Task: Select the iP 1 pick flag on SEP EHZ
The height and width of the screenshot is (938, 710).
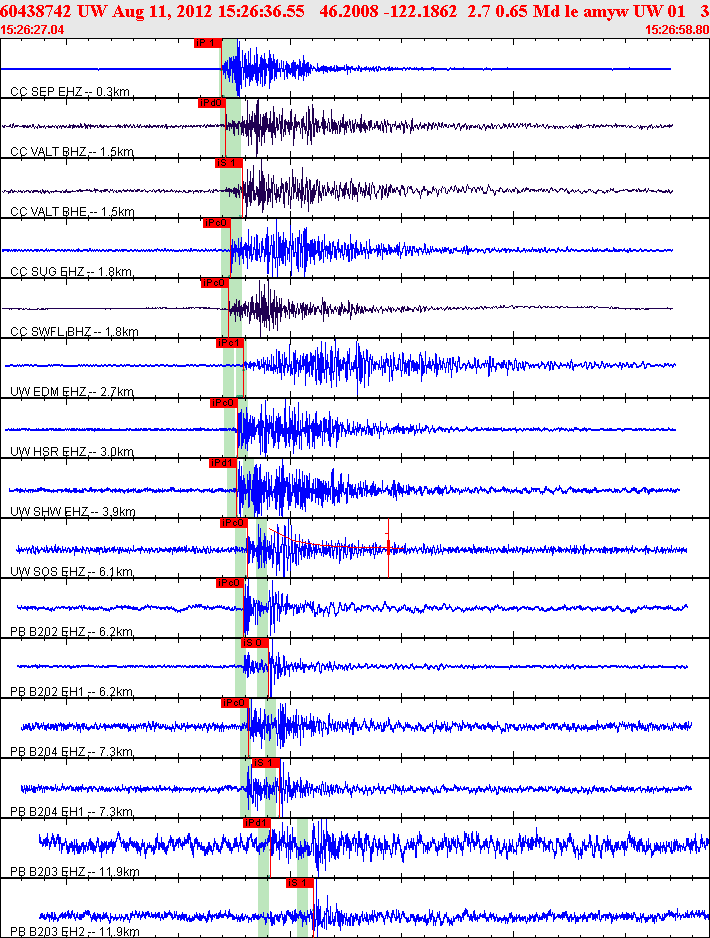Action: (x=208, y=43)
